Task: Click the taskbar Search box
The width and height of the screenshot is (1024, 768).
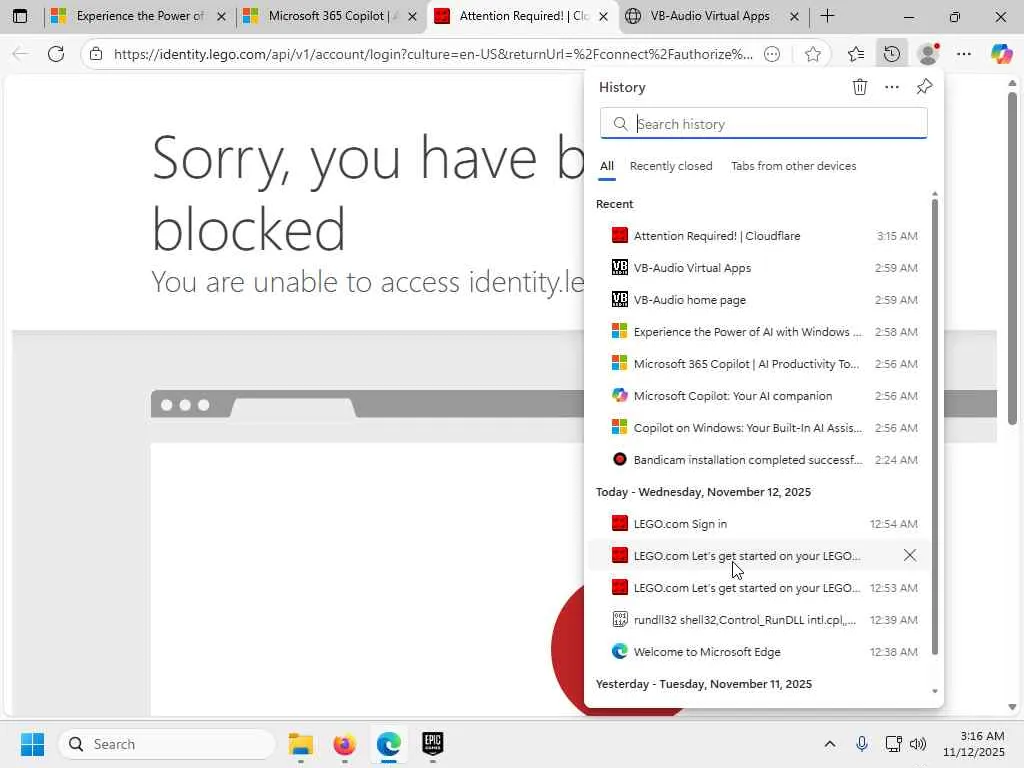Action: click(167, 744)
